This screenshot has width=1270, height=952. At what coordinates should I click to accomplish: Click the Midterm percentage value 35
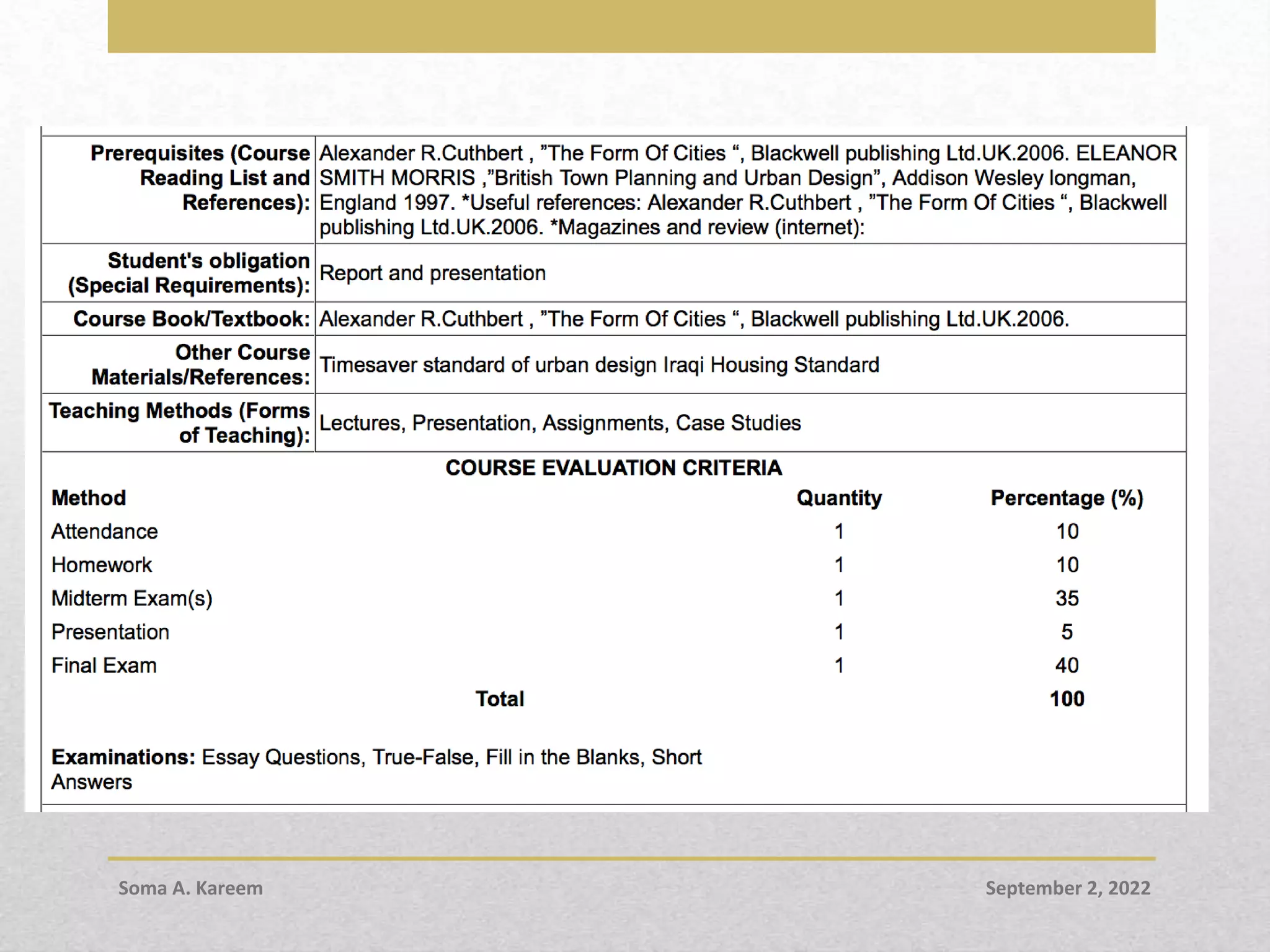(x=1067, y=598)
